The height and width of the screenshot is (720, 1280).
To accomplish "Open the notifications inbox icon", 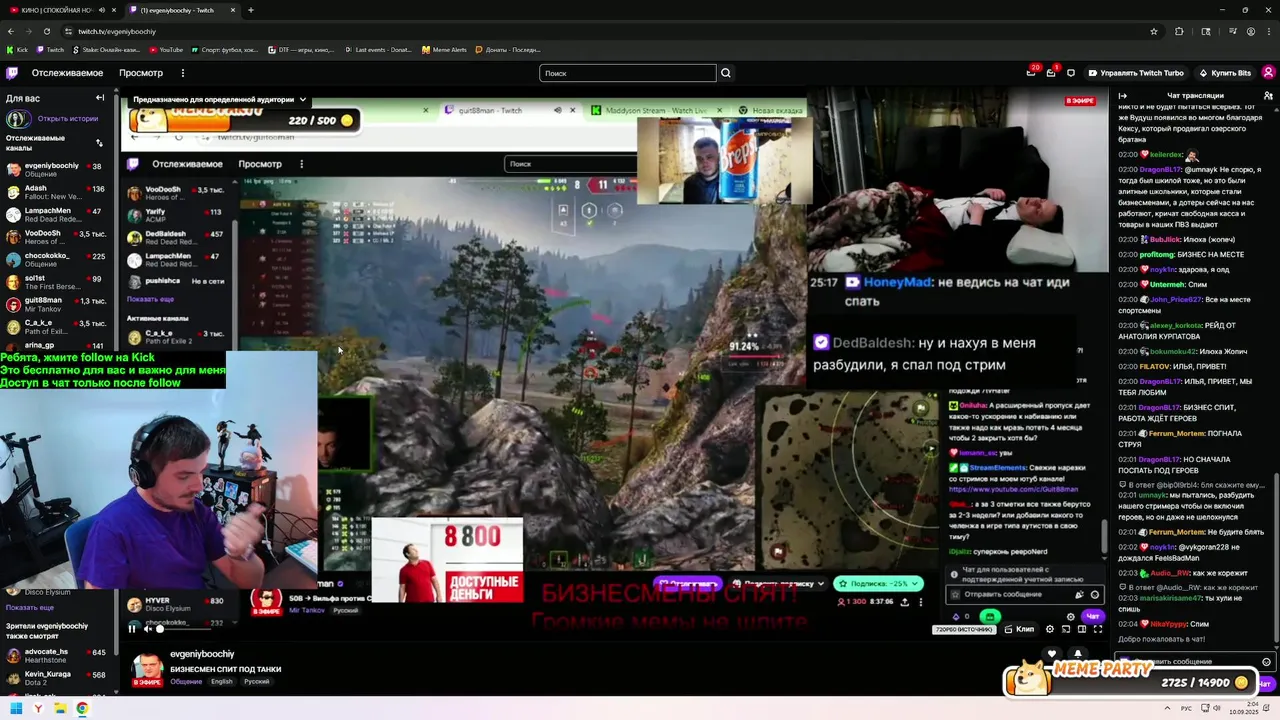I will coord(1051,73).
